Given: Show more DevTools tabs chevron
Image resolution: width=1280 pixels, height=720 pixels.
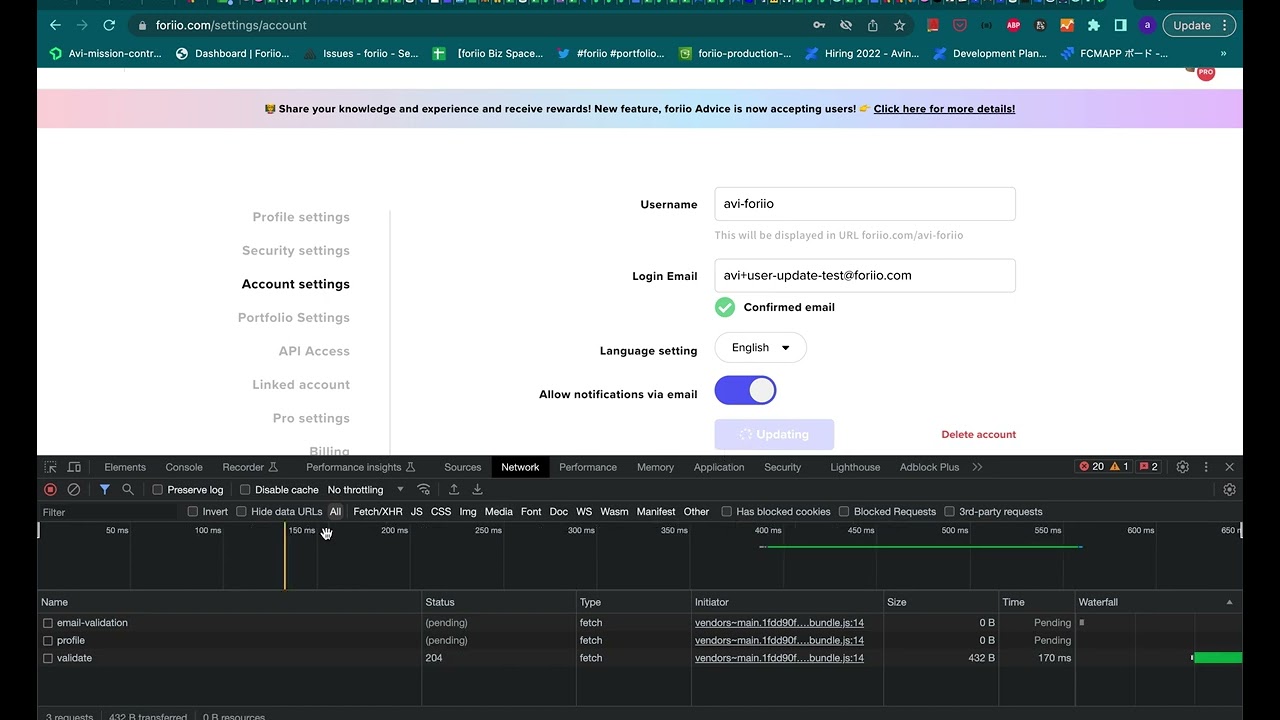Looking at the screenshot, I should coord(977,467).
